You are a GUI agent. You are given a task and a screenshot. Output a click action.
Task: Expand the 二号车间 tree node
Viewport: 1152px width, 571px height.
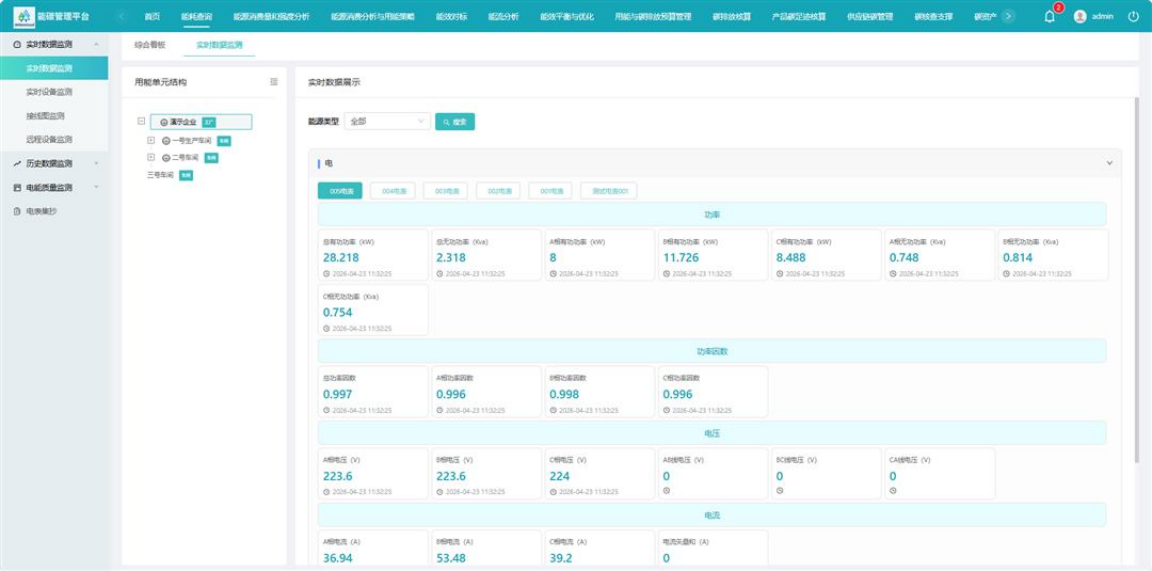coord(151,157)
